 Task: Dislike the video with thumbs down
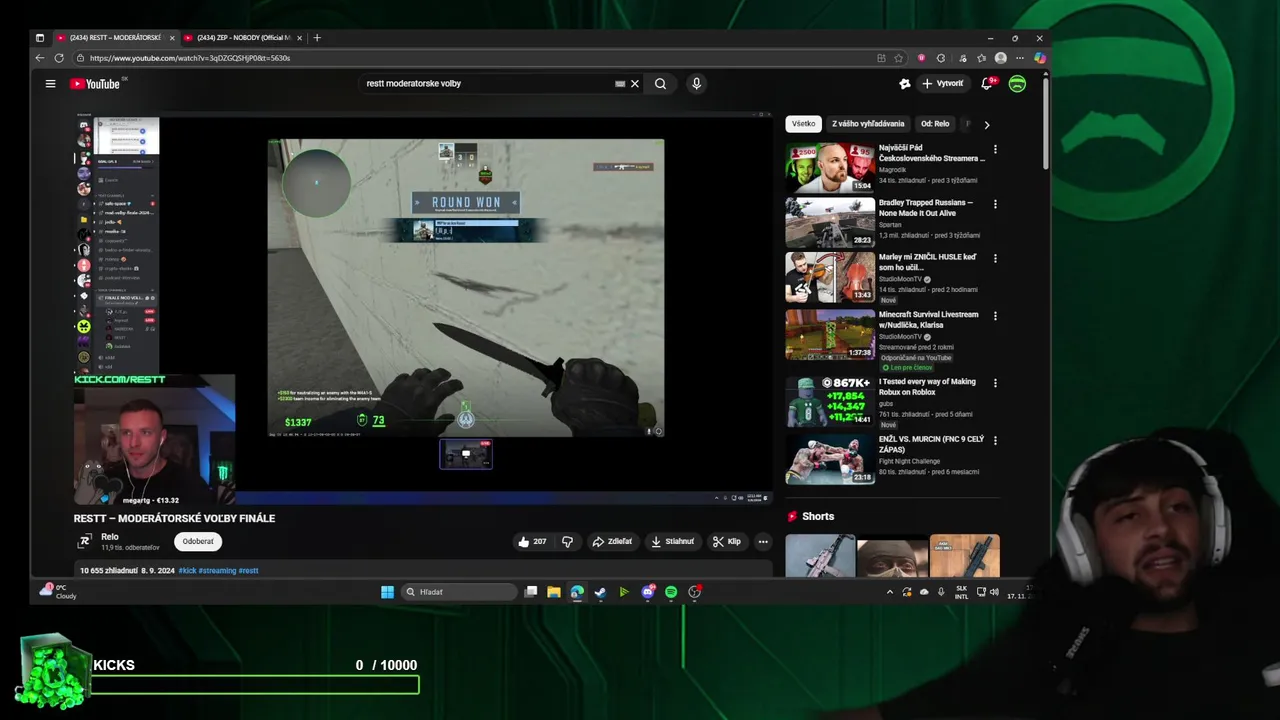[567, 542]
